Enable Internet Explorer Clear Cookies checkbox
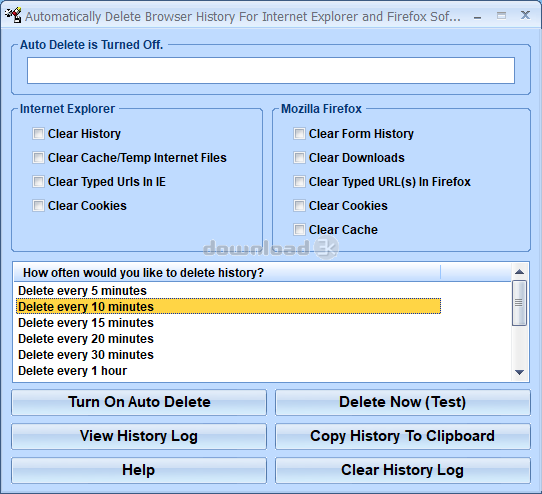Screen dimensions: 542x494 click(x=38, y=206)
